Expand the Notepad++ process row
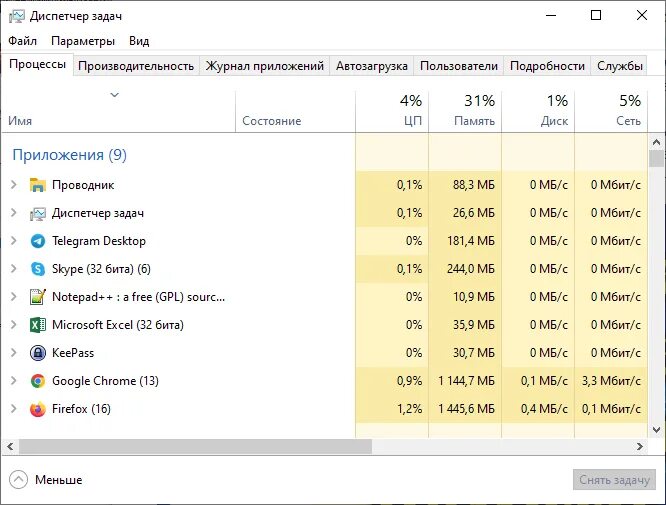 pos(14,297)
